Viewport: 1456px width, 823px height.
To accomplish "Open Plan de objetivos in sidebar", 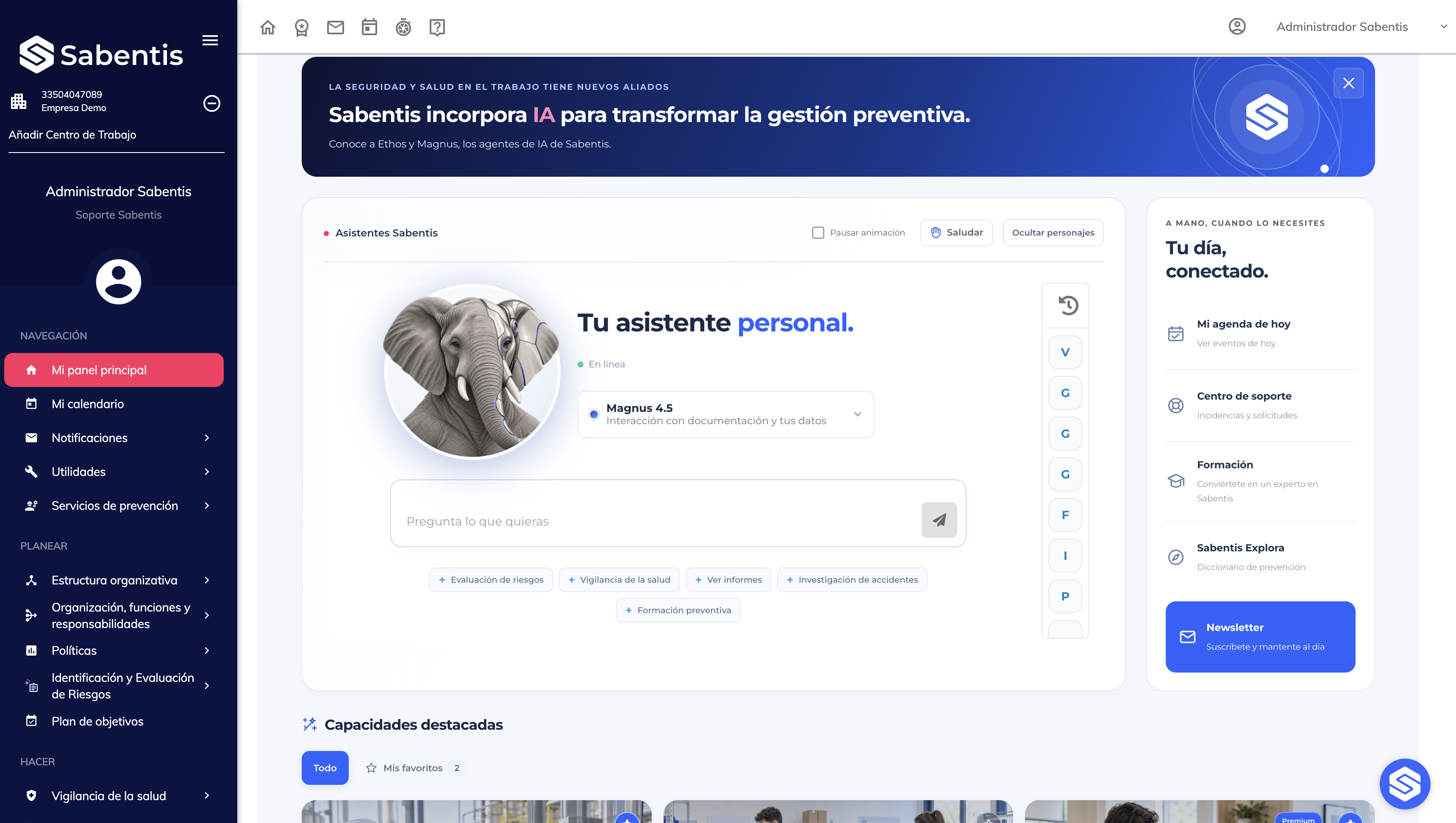I will pos(114,721).
